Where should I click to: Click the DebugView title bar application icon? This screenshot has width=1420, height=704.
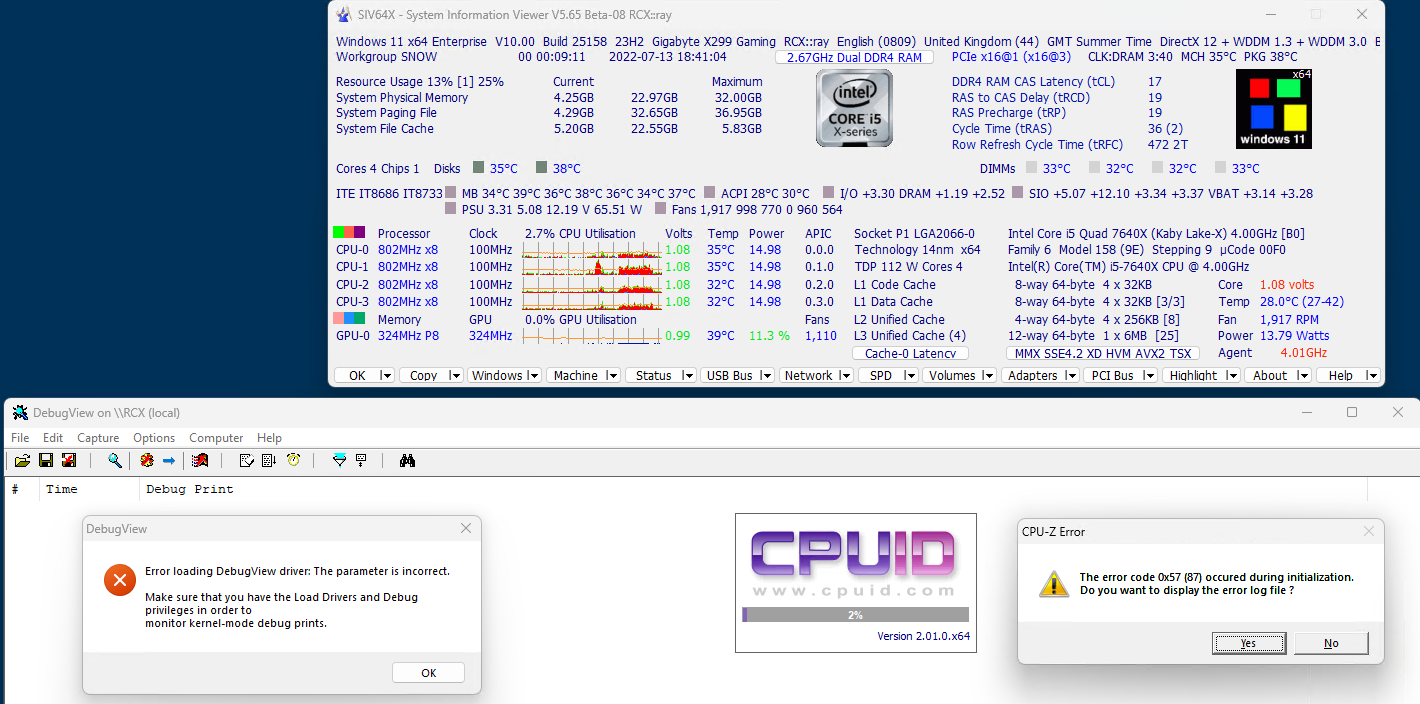[x=20, y=412]
